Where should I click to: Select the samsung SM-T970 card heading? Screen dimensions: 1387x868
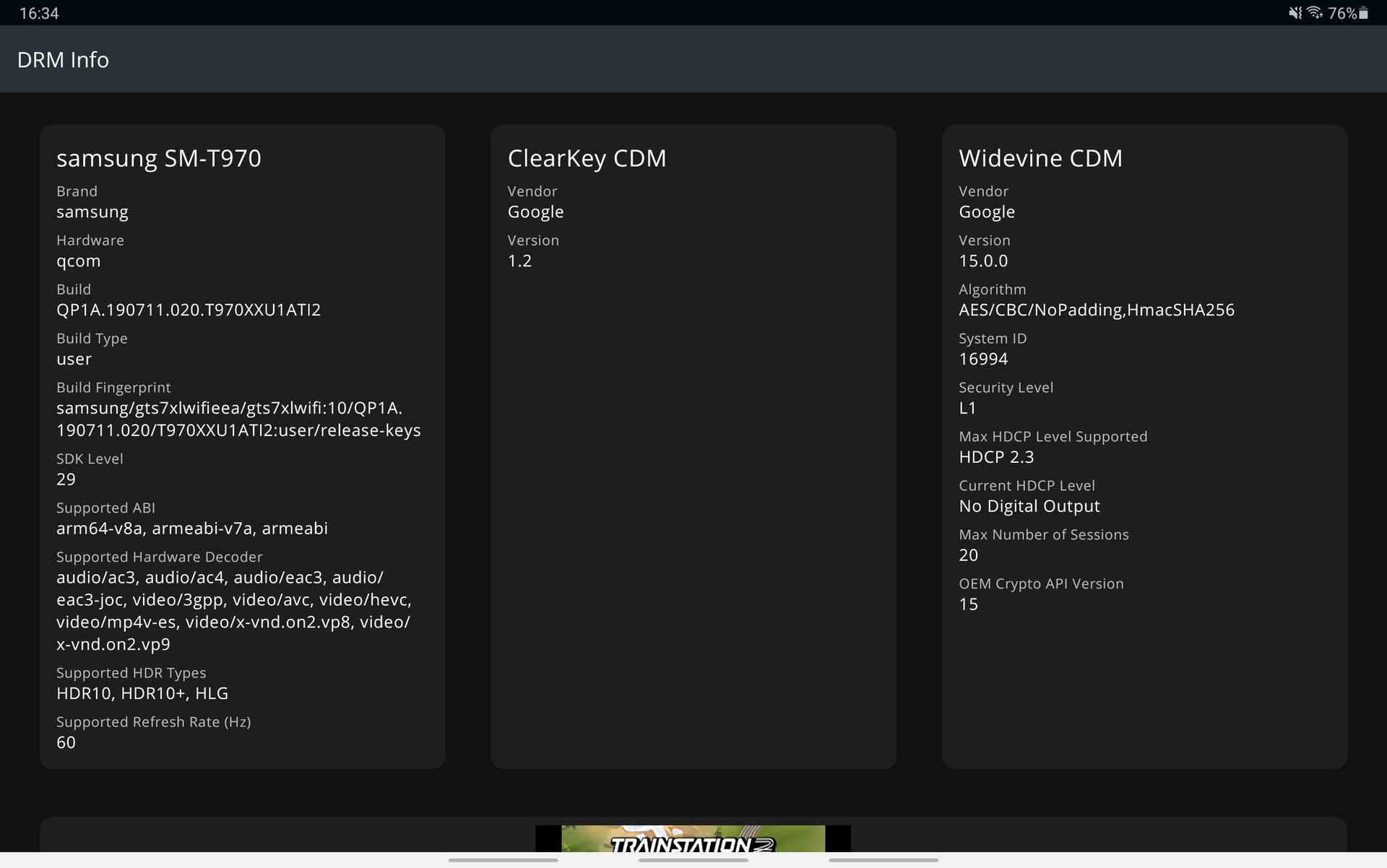(159, 158)
